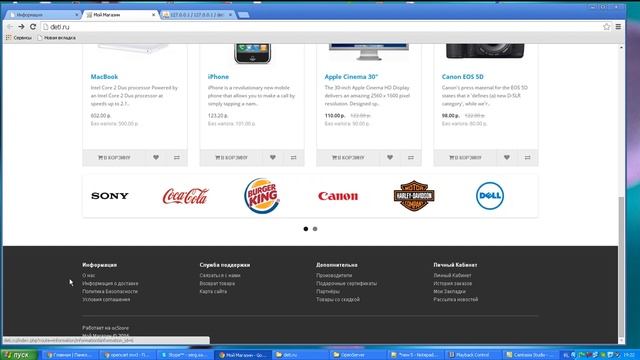Screen dimensions: 640x360
Task: Open the iPhone product title link
Action: click(218, 77)
